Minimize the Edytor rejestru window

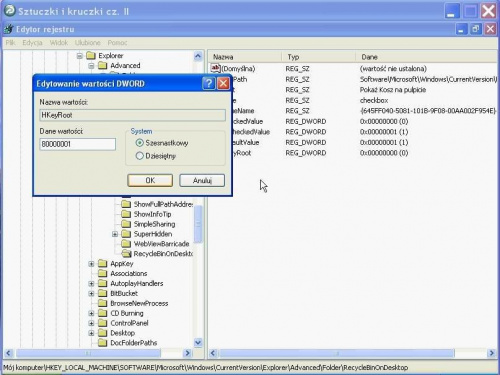tap(461, 29)
